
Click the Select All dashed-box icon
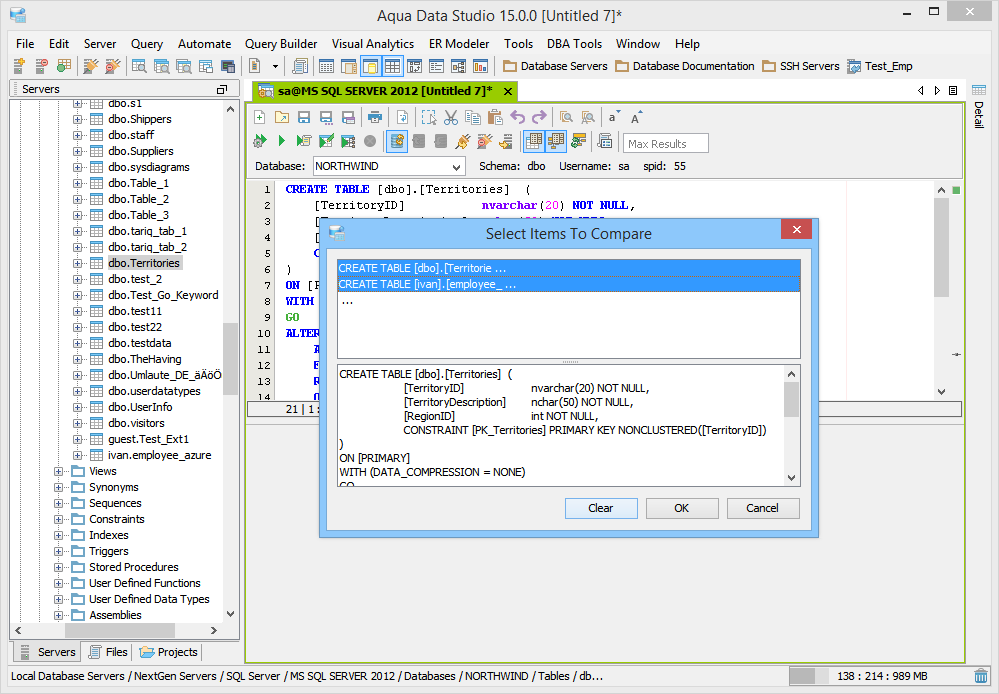coord(429,117)
